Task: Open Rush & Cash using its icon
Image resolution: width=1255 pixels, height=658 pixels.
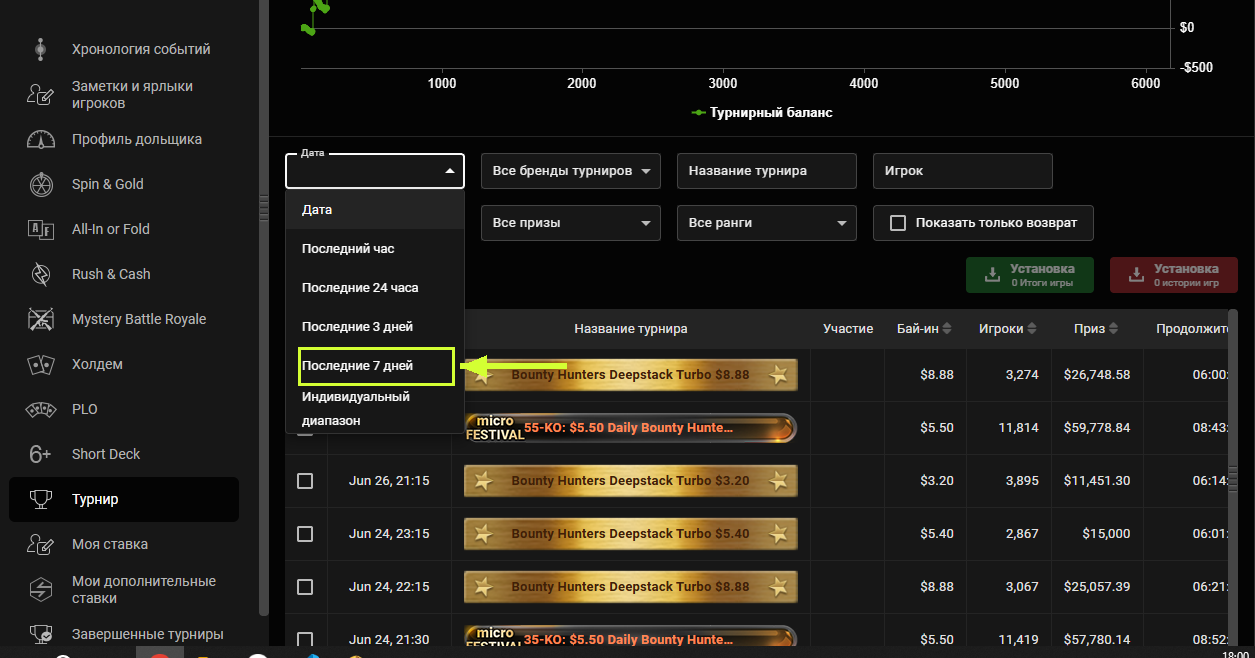Action: [40, 274]
